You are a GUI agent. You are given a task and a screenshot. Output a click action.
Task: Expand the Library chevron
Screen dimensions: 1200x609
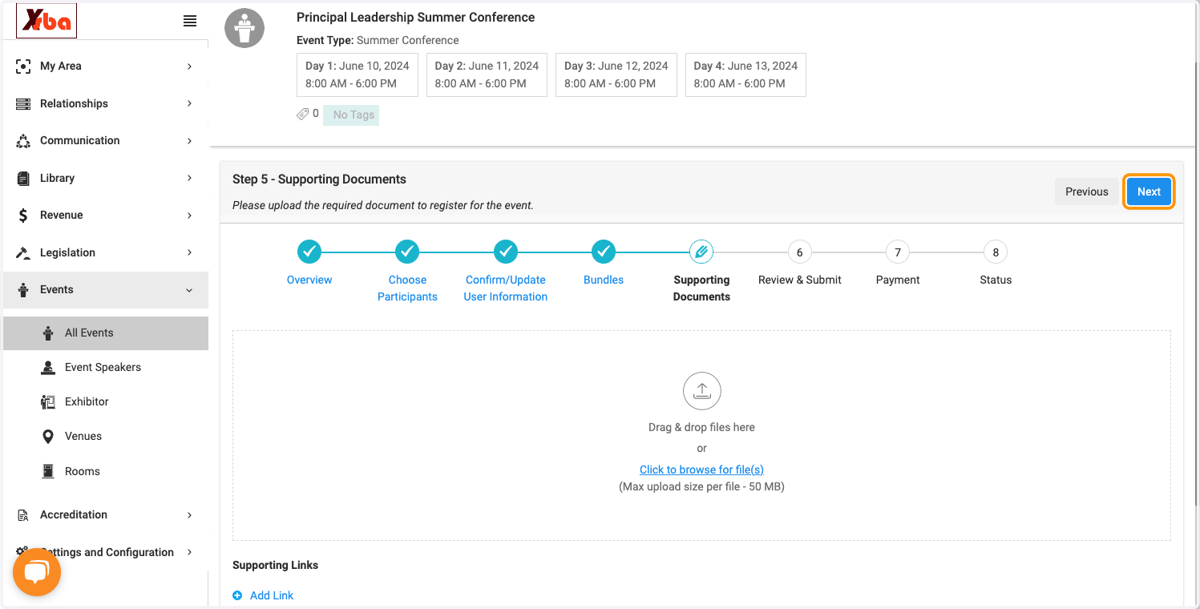click(x=190, y=178)
